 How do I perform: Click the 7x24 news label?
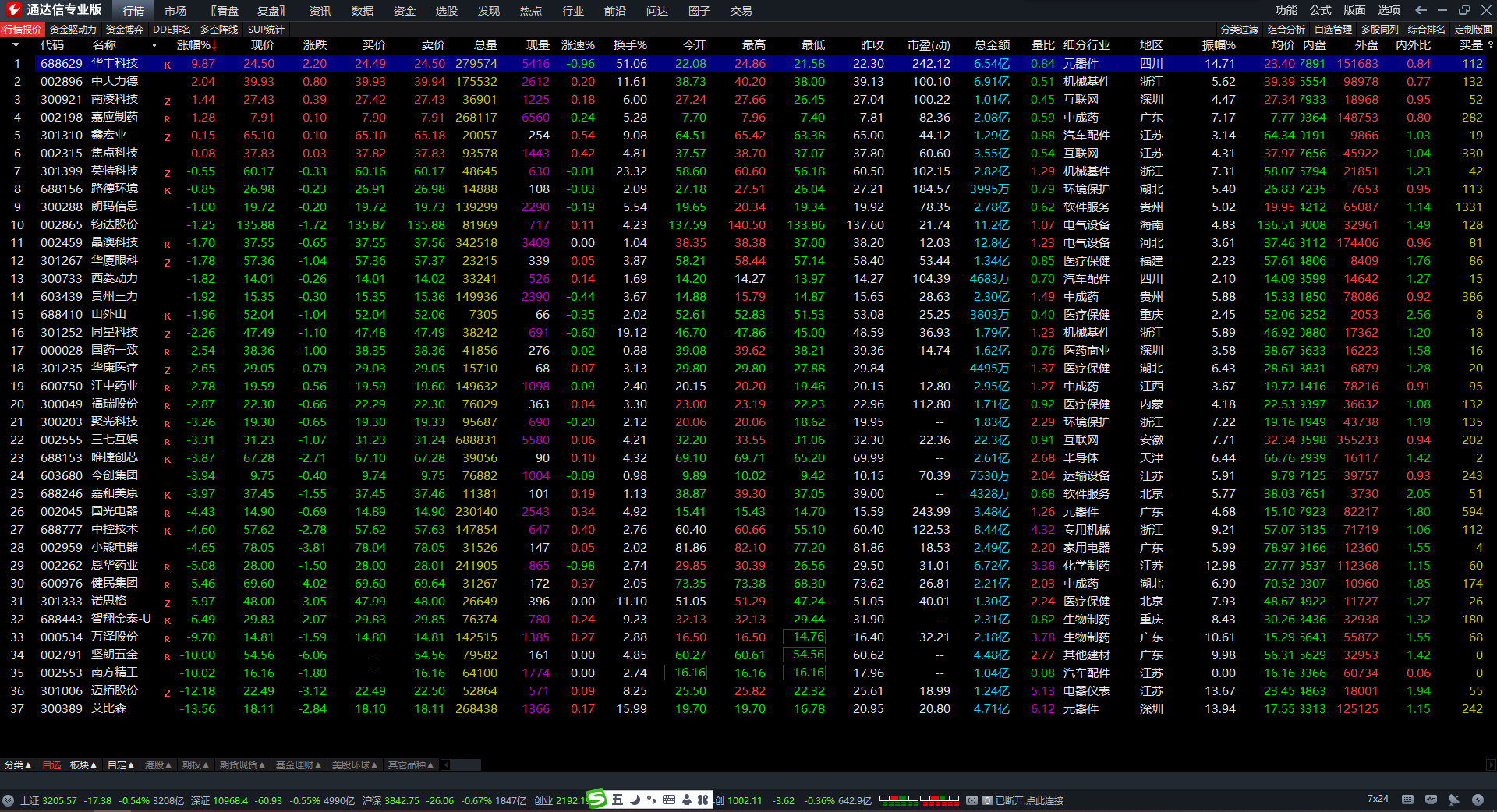1378,799
